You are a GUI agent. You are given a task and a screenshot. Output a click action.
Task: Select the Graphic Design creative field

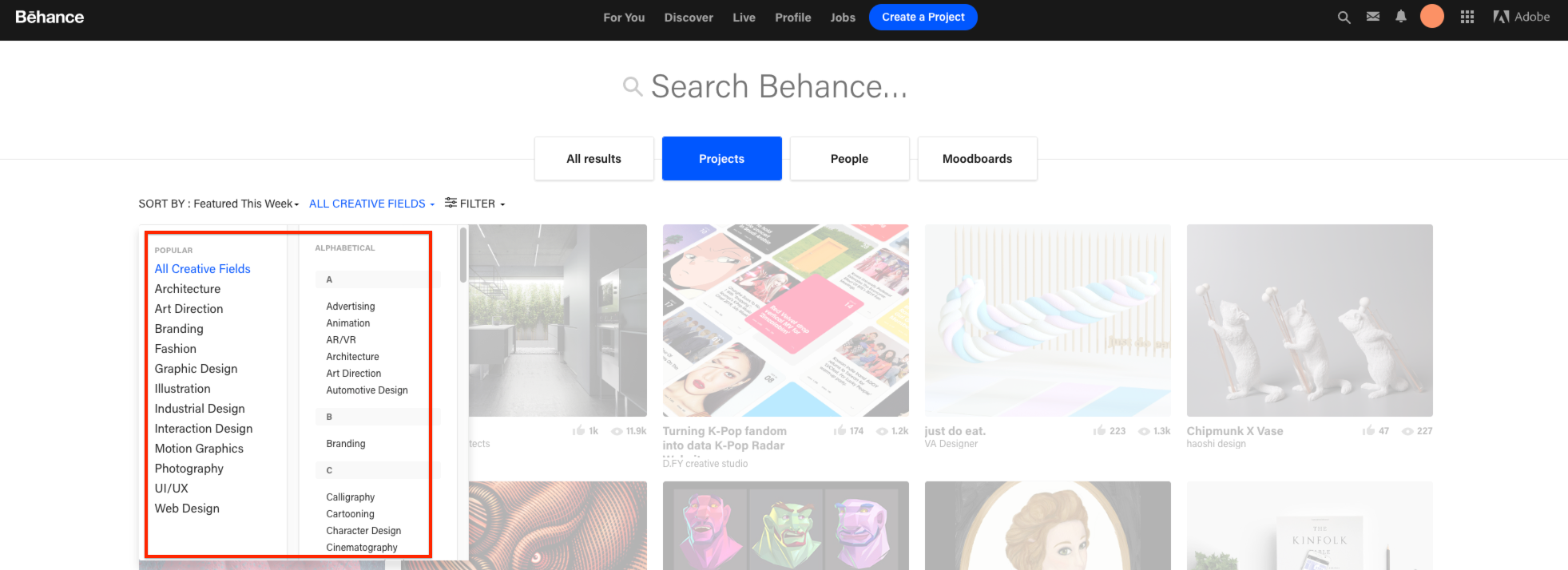point(196,369)
